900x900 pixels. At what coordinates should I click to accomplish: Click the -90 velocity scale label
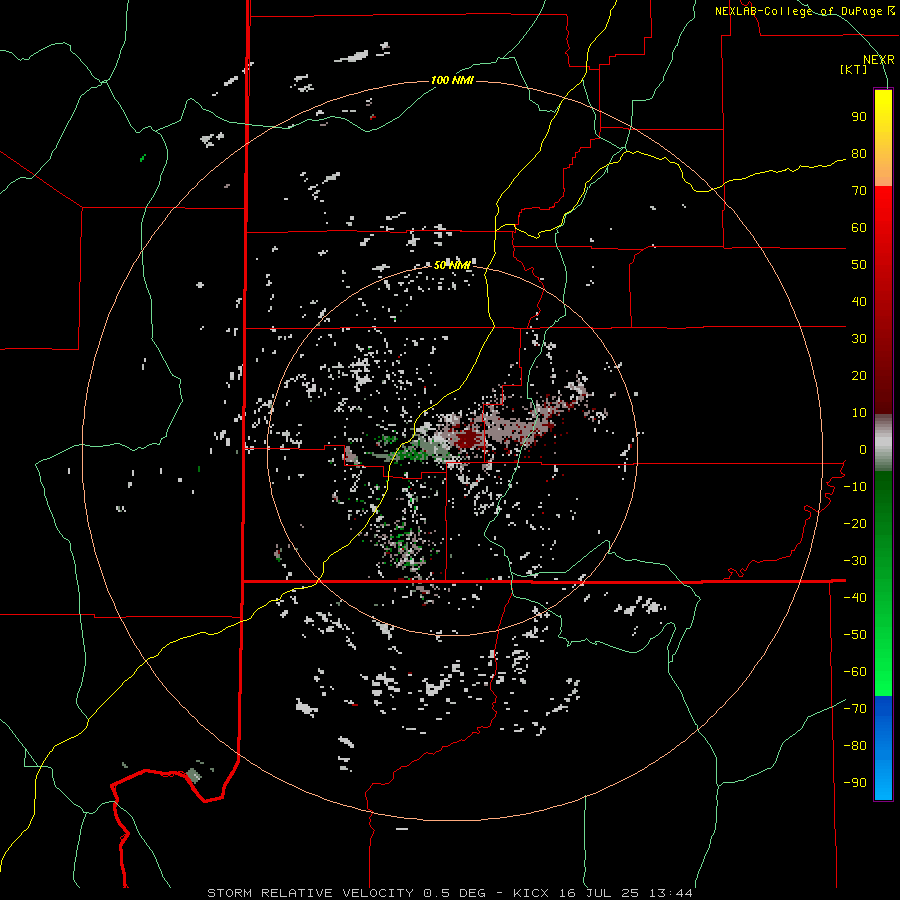click(855, 783)
